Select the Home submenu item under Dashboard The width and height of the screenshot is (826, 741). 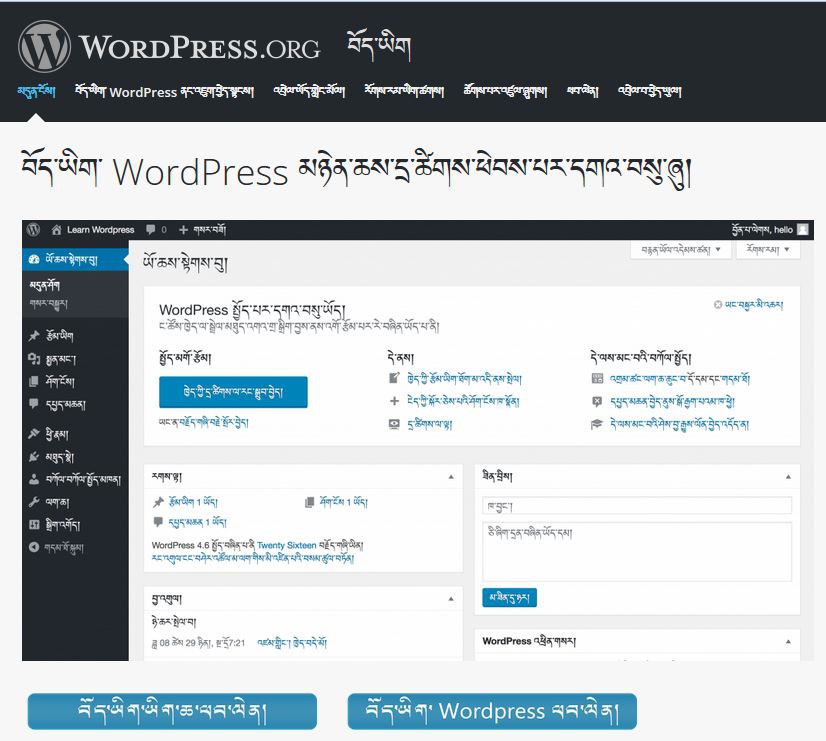(45, 285)
